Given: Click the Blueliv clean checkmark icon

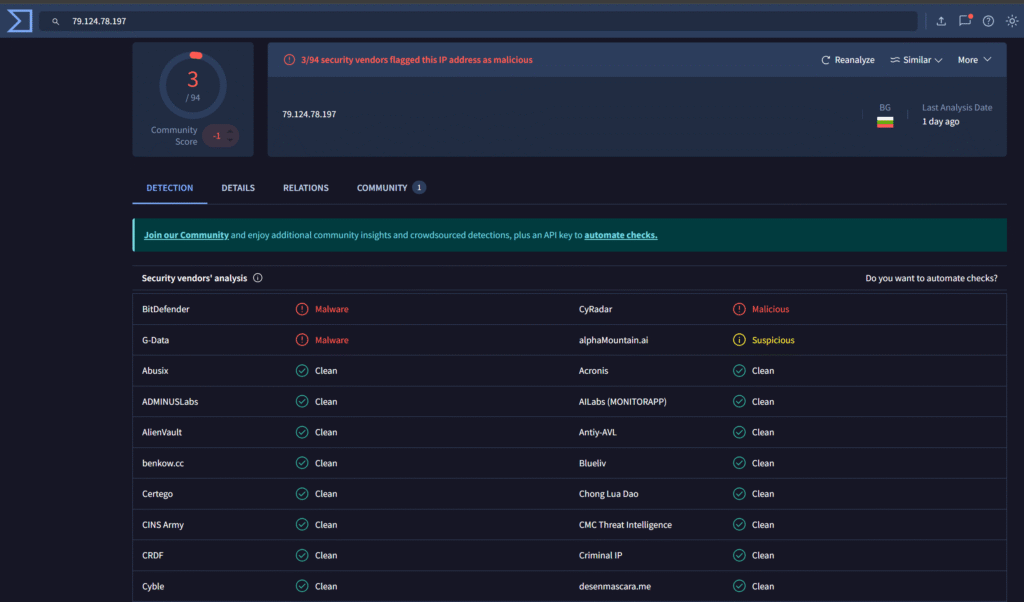Looking at the screenshot, I should pos(739,463).
